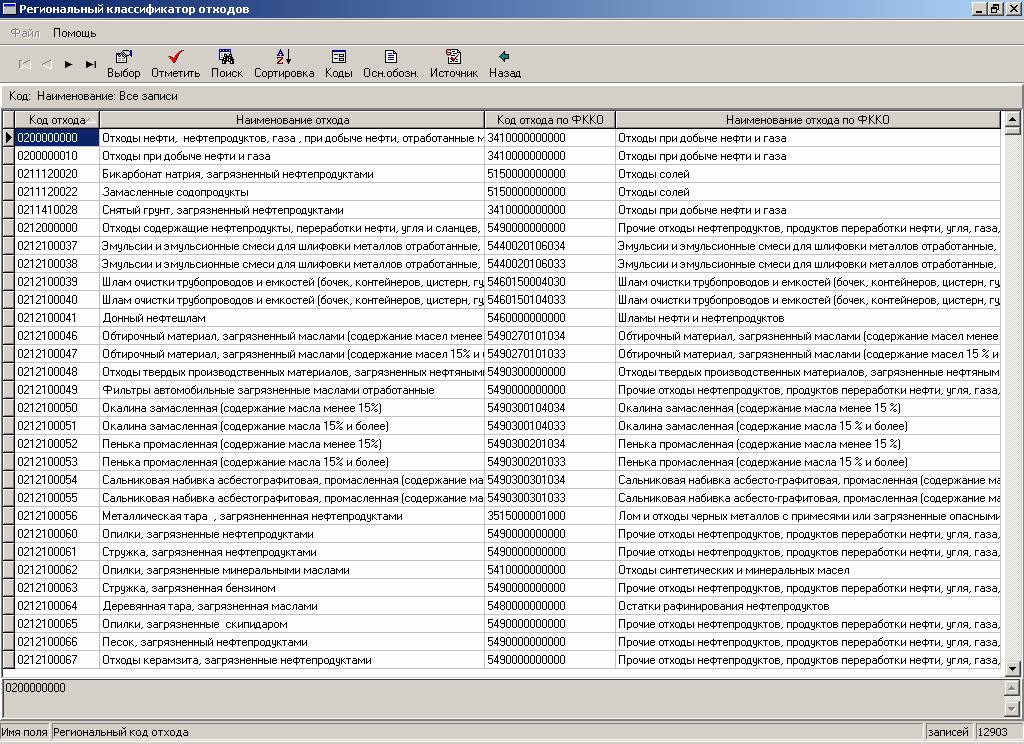Click Наименование отхода по ФККО column header
1024x744 pixels.
coord(808,120)
